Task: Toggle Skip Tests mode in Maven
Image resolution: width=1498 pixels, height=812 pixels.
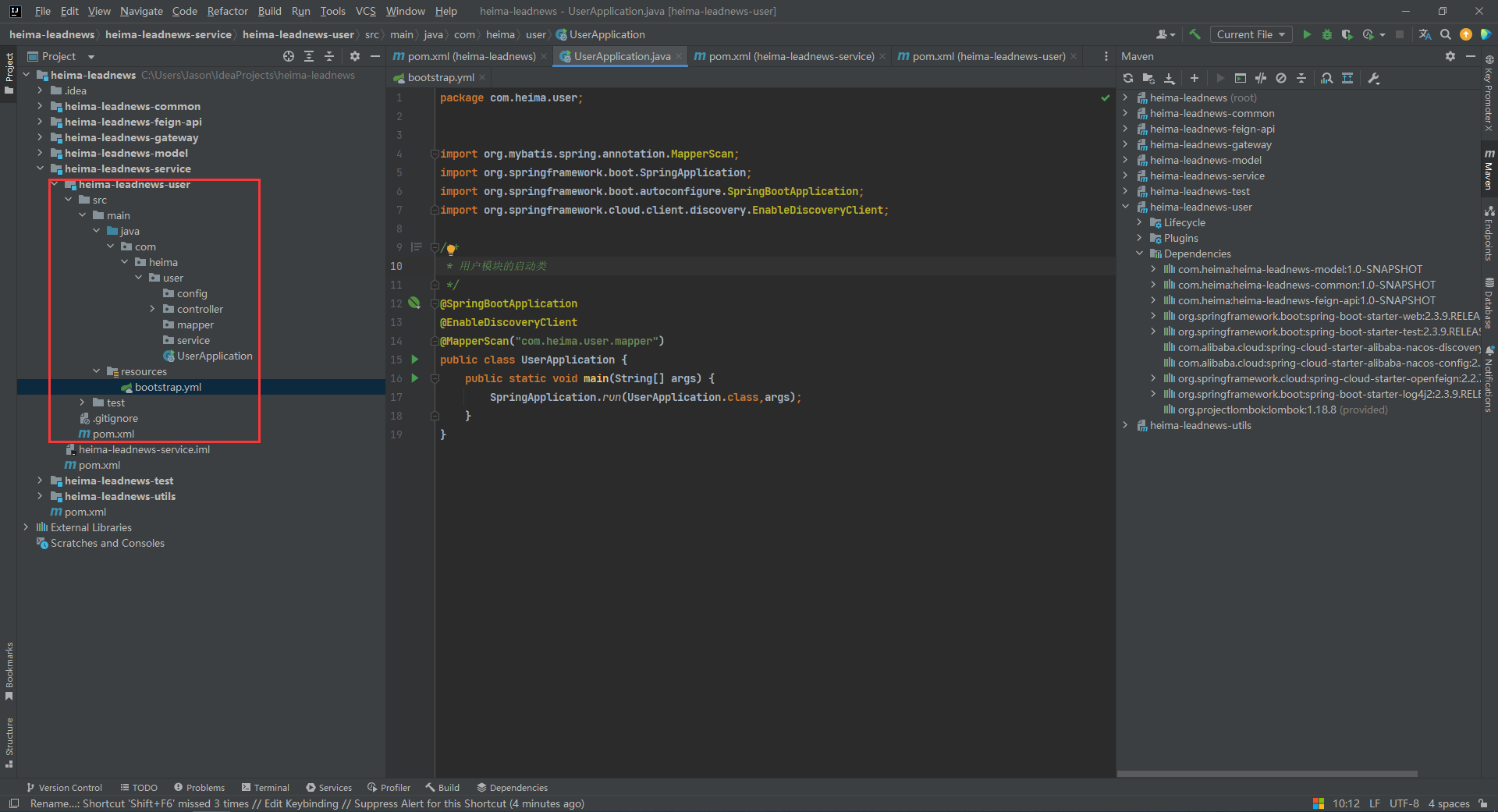Action: coord(1281,78)
